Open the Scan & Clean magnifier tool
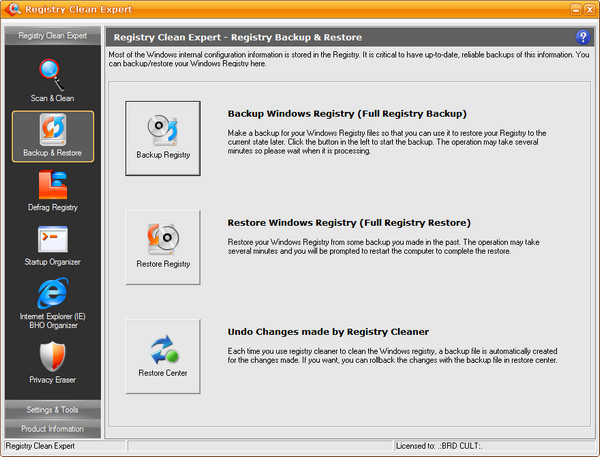Image resolution: width=600 pixels, height=457 pixels. click(x=51, y=81)
